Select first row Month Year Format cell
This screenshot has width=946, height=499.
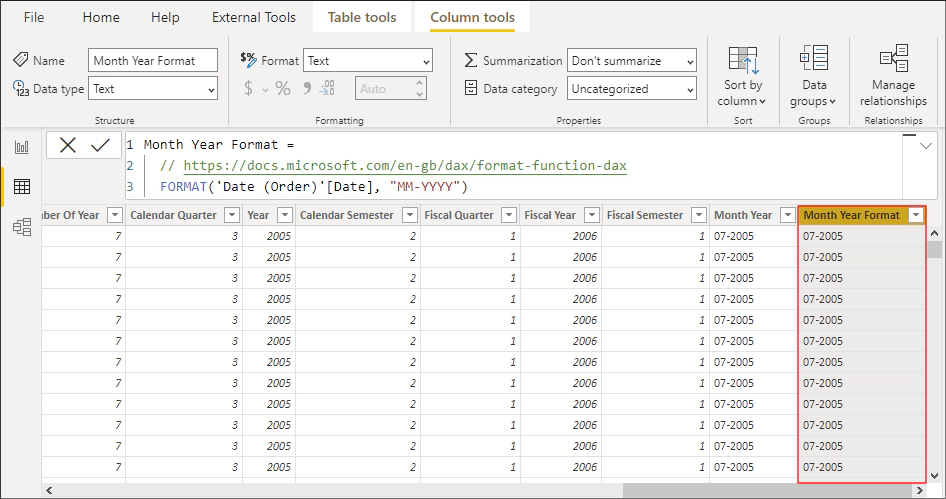(x=862, y=236)
